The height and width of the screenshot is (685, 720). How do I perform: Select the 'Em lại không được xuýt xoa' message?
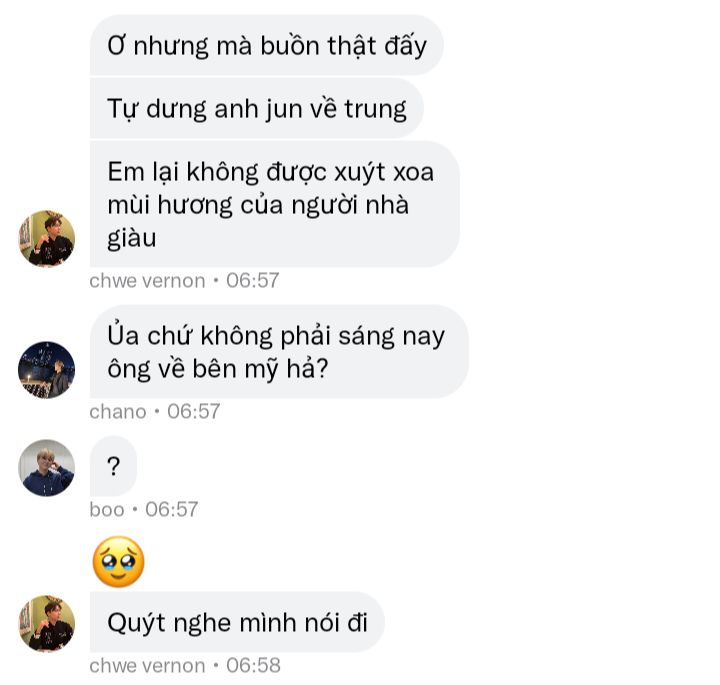[x=275, y=204]
